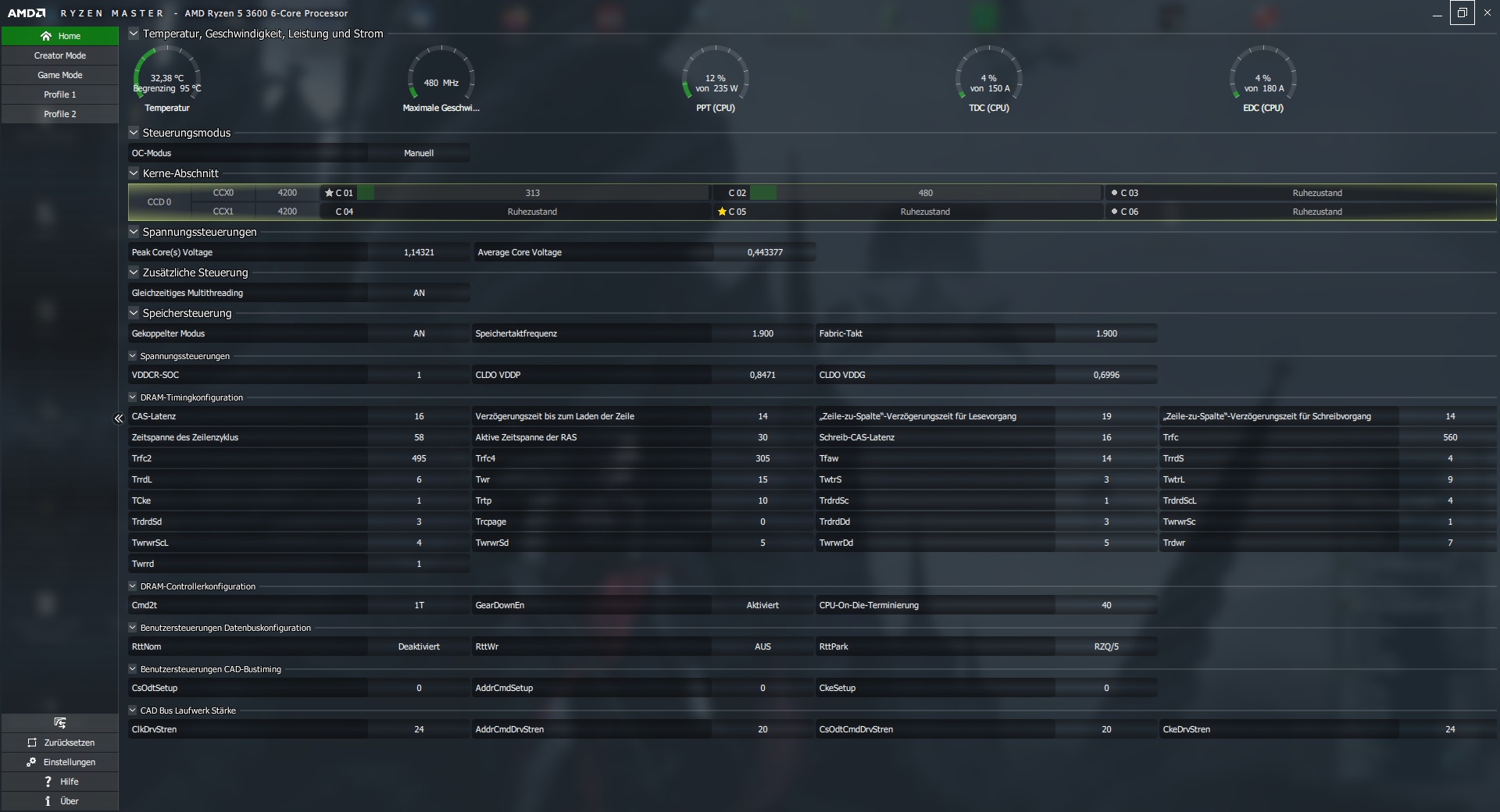Click CCX0 speed value 4200
This screenshot has height=812, width=1500.
287,193
